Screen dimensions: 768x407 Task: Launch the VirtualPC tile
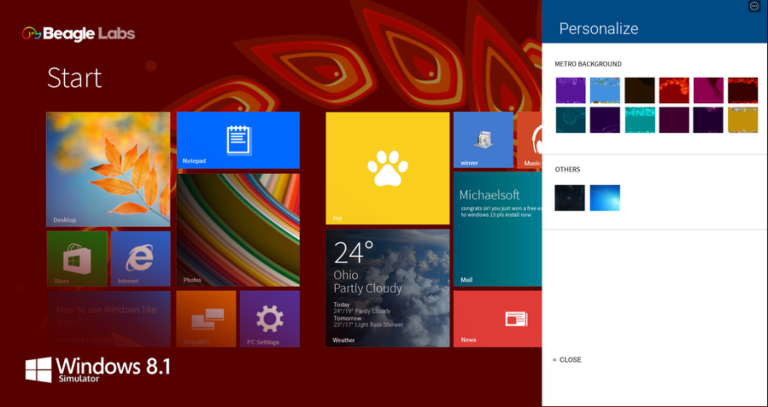[206, 319]
